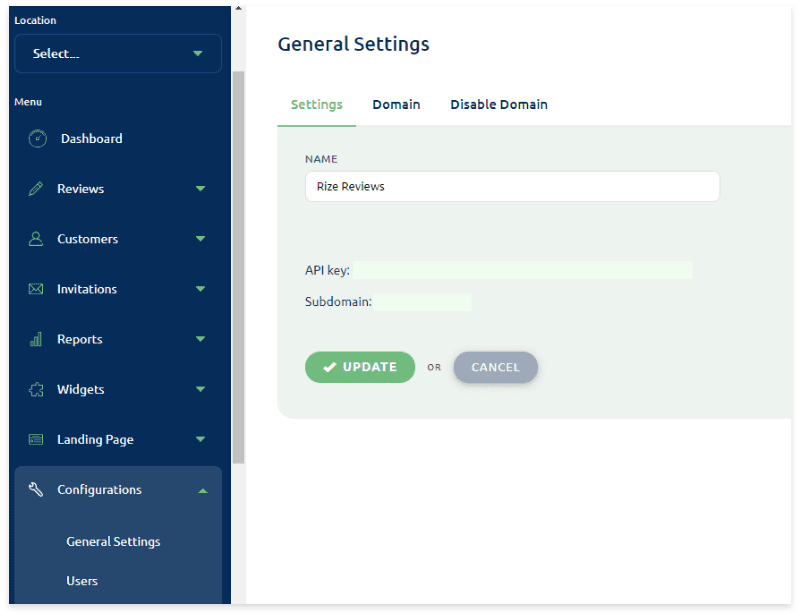Expand the Invitations submenu arrow
Viewport: 800px width, 616px height.
pyautogui.click(x=200, y=289)
